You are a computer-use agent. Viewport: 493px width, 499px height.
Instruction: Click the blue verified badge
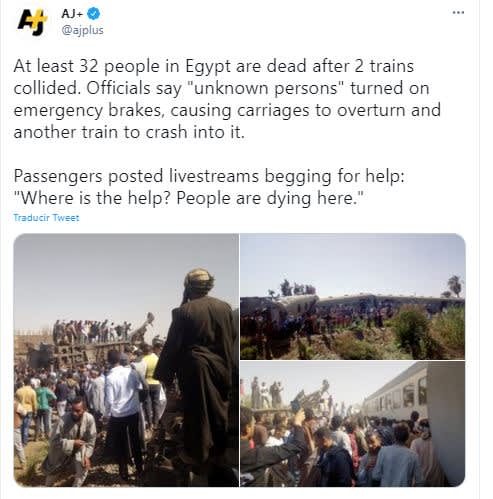(x=94, y=14)
